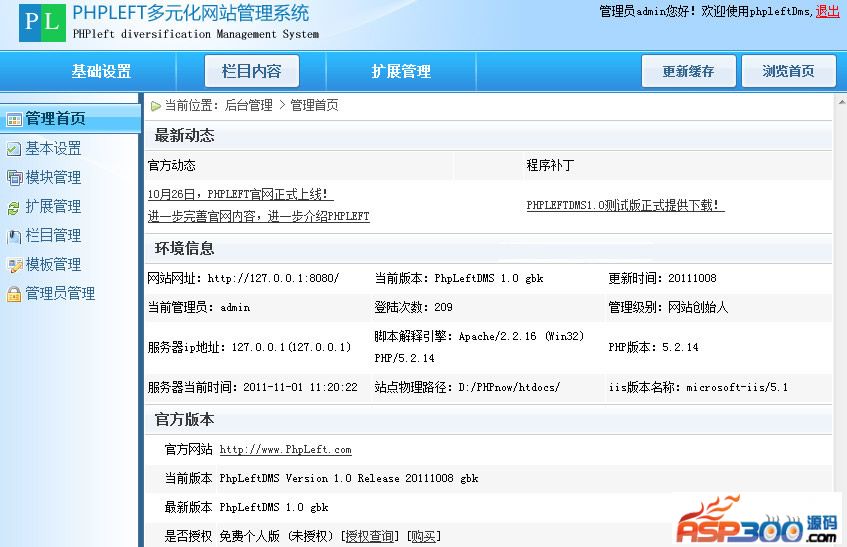
Task: Click the 浏览首页 button
Action: [789, 71]
